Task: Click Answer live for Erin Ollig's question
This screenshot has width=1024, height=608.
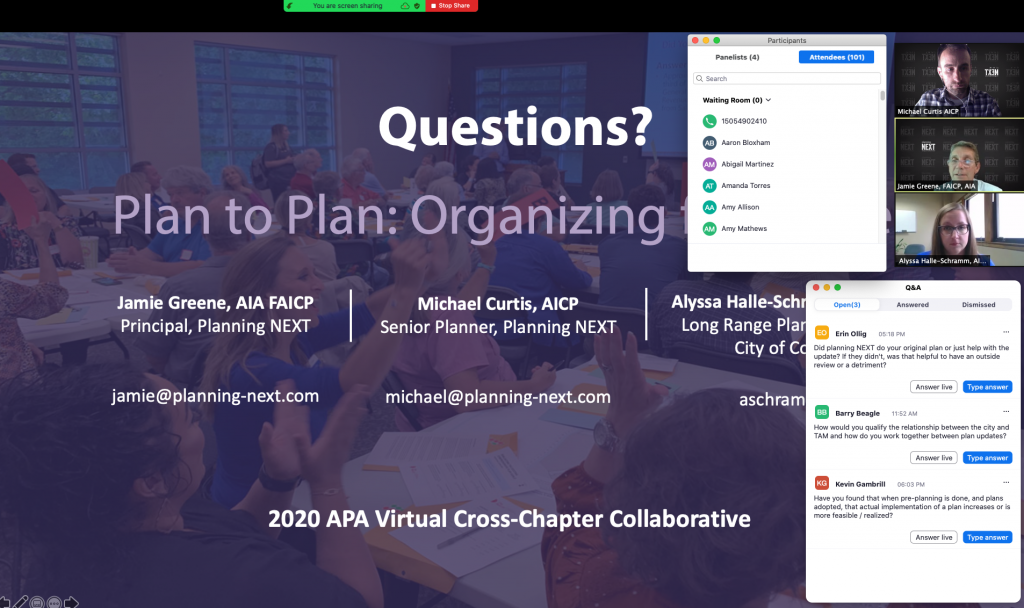Action: click(933, 387)
